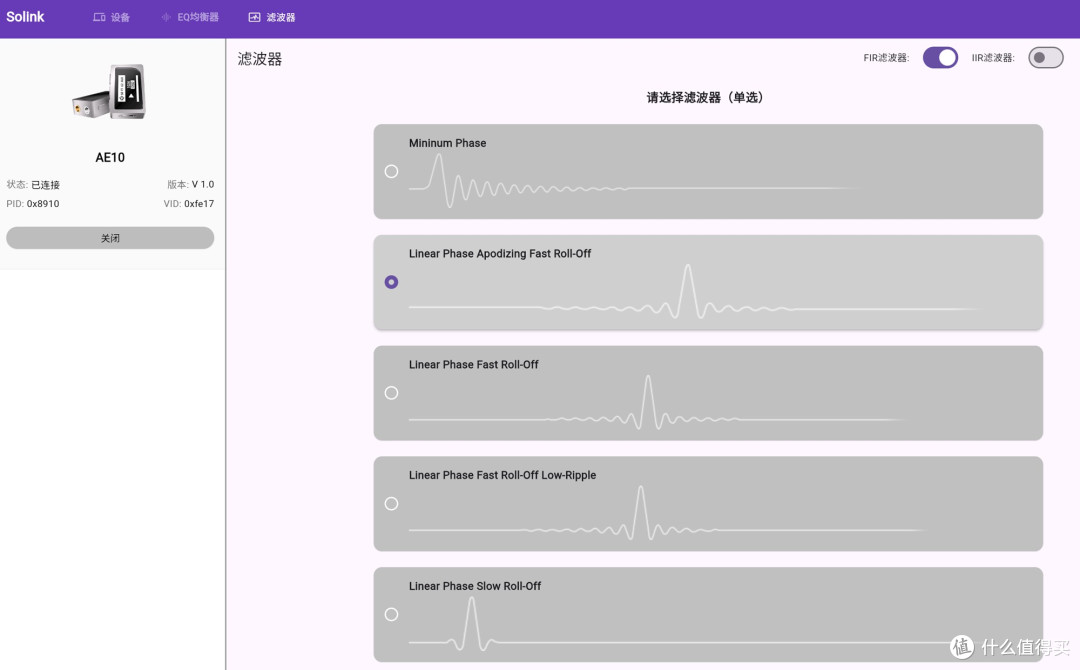Select Linear Phase Fast Roll-Off Low-Ripple radio
The image size is (1080, 670).
391,504
